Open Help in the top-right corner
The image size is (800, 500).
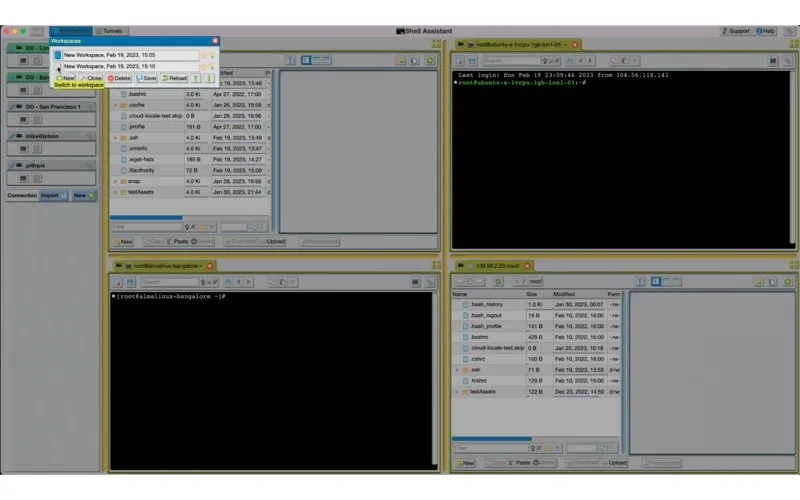765,31
